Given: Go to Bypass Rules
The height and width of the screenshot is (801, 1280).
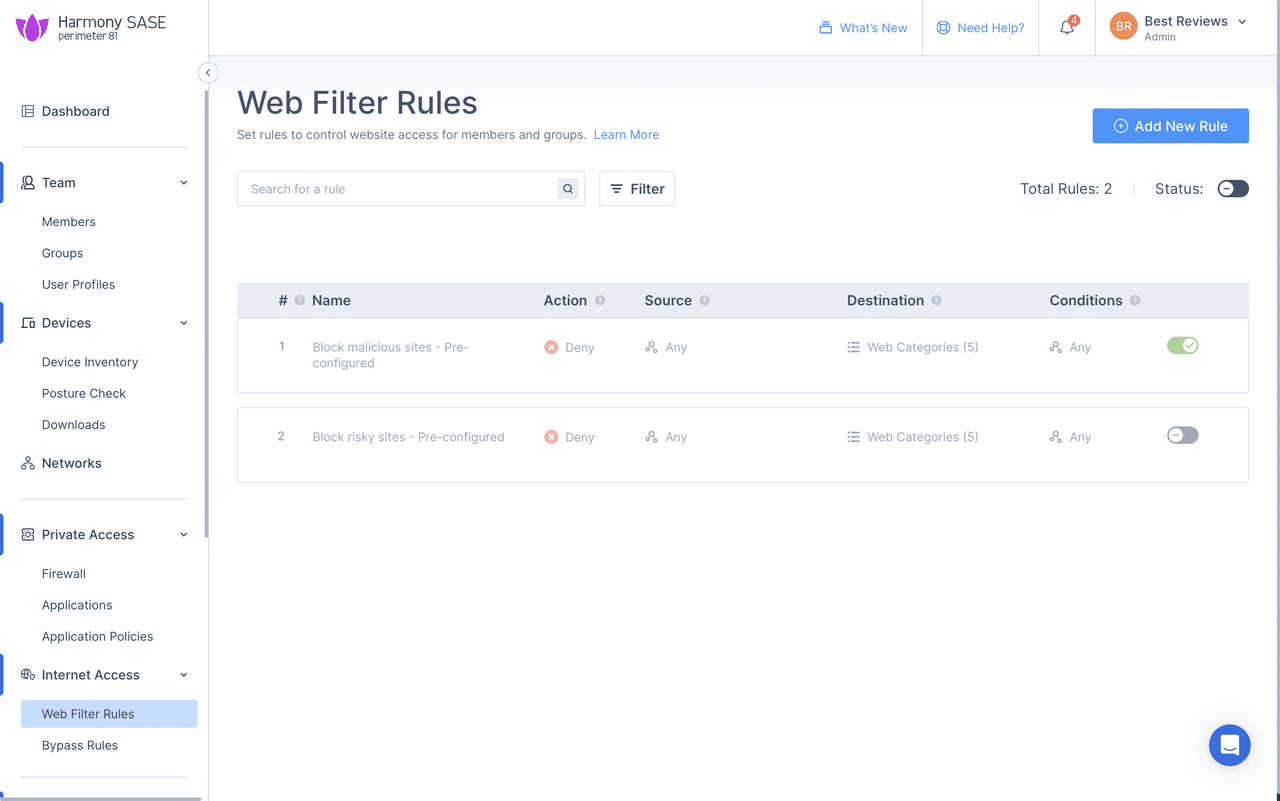Looking at the screenshot, I should (80, 745).
